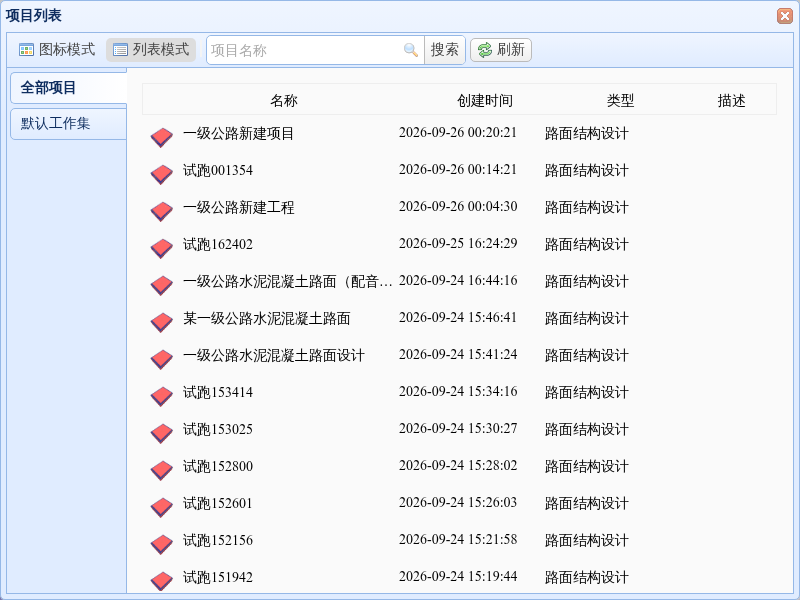Click 路面结构设计 type in 试跑001354 row
The width and height of the screenshot is (800, 600).
tap(587, 170)
